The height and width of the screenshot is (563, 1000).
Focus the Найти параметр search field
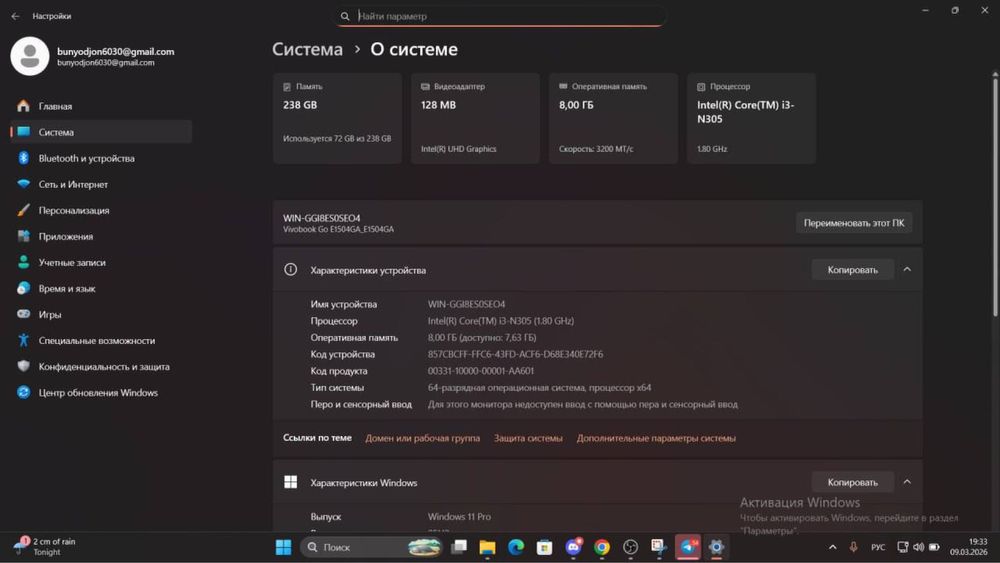pyautogui.click(x=500, y=16)
